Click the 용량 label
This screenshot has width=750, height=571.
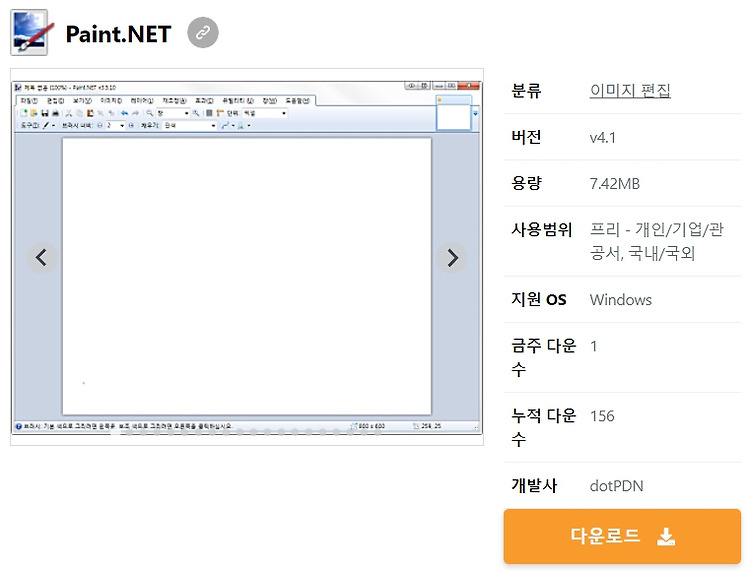point(526,183)
